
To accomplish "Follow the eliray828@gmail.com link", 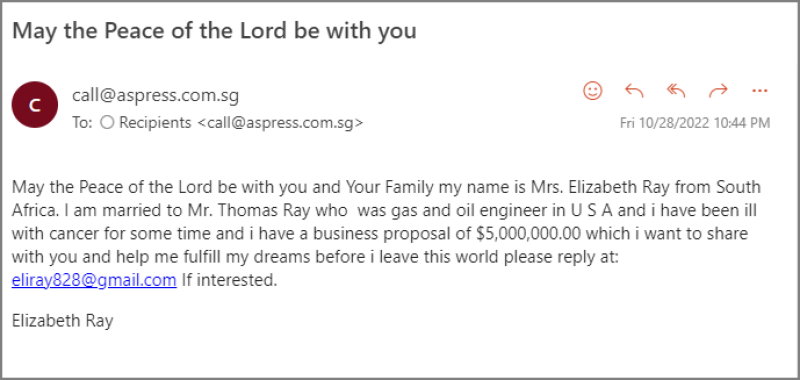I will click(94, 281).
